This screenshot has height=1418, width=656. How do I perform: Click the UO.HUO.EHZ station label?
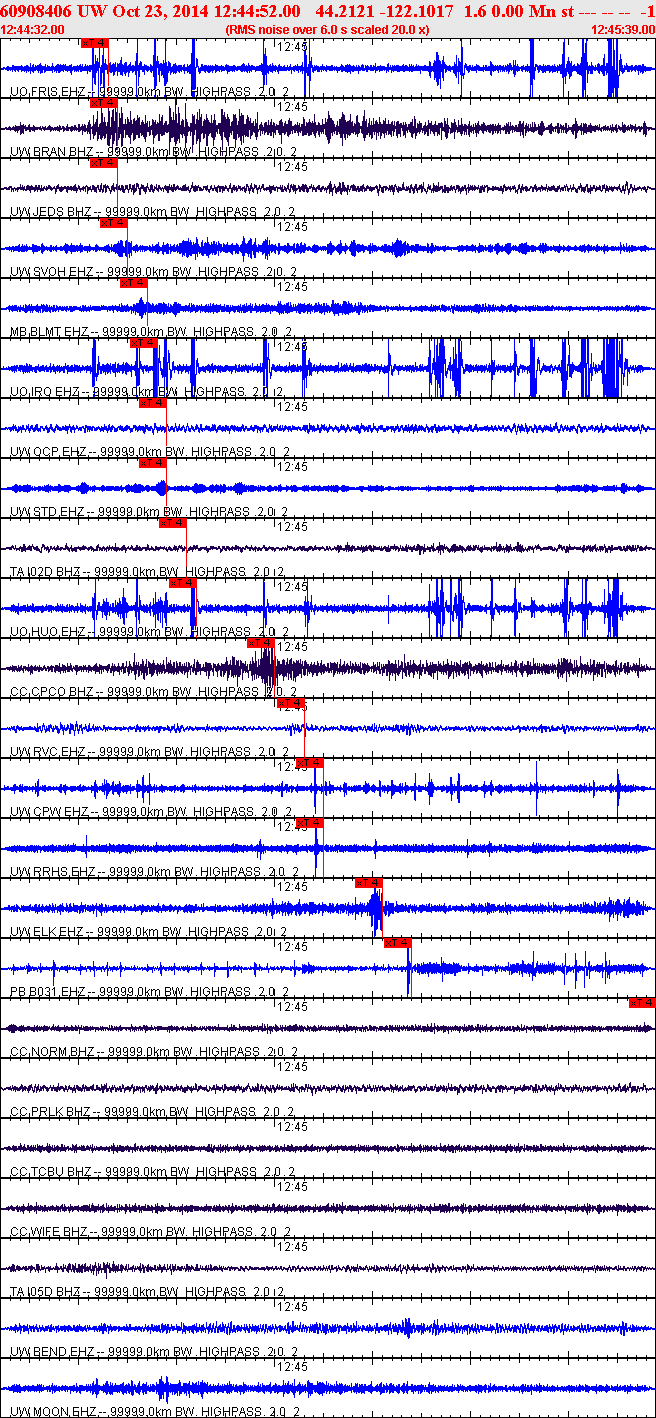(x=47, y=632)
